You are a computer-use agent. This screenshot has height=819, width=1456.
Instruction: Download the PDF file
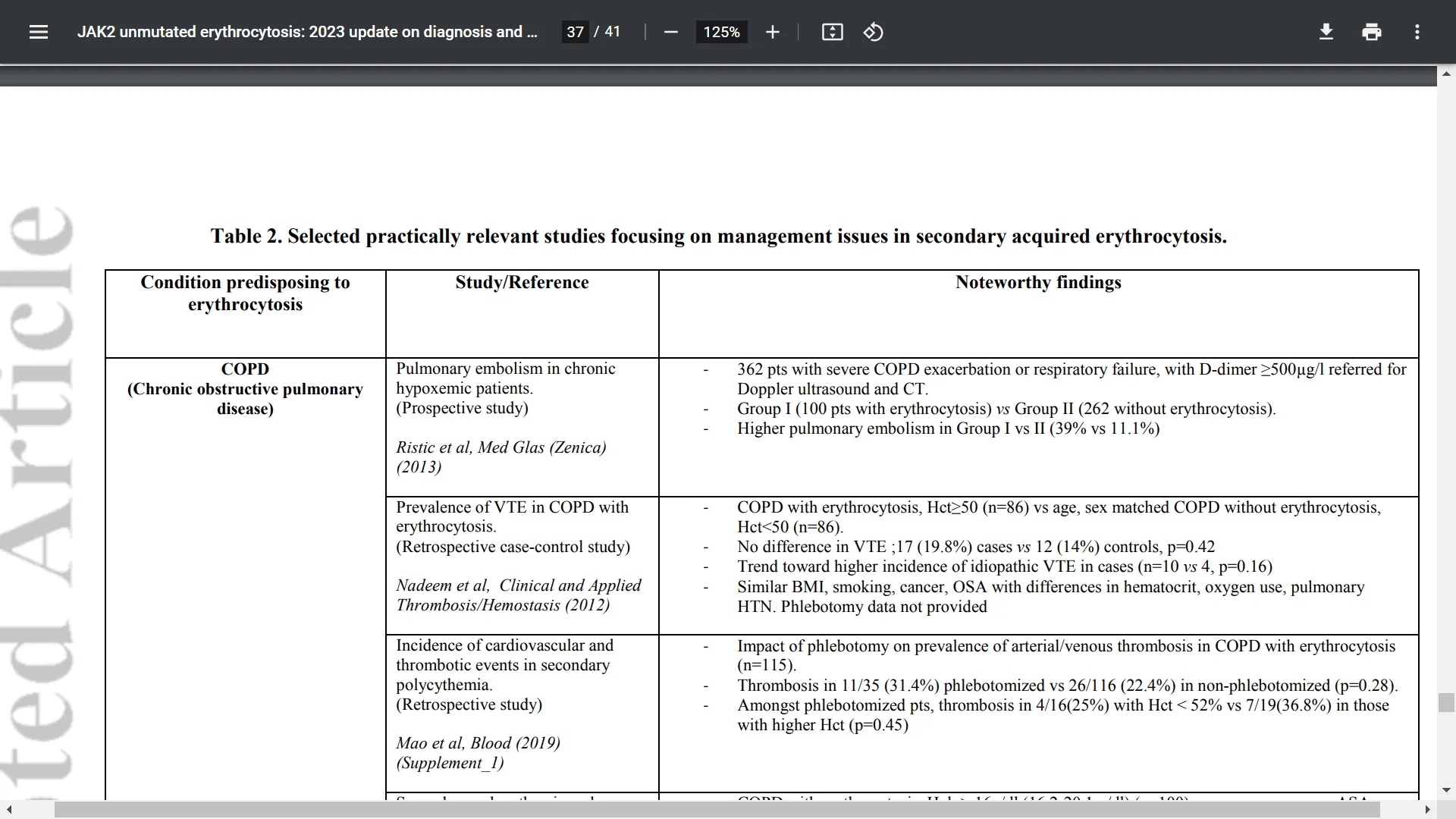point(1326,32)
